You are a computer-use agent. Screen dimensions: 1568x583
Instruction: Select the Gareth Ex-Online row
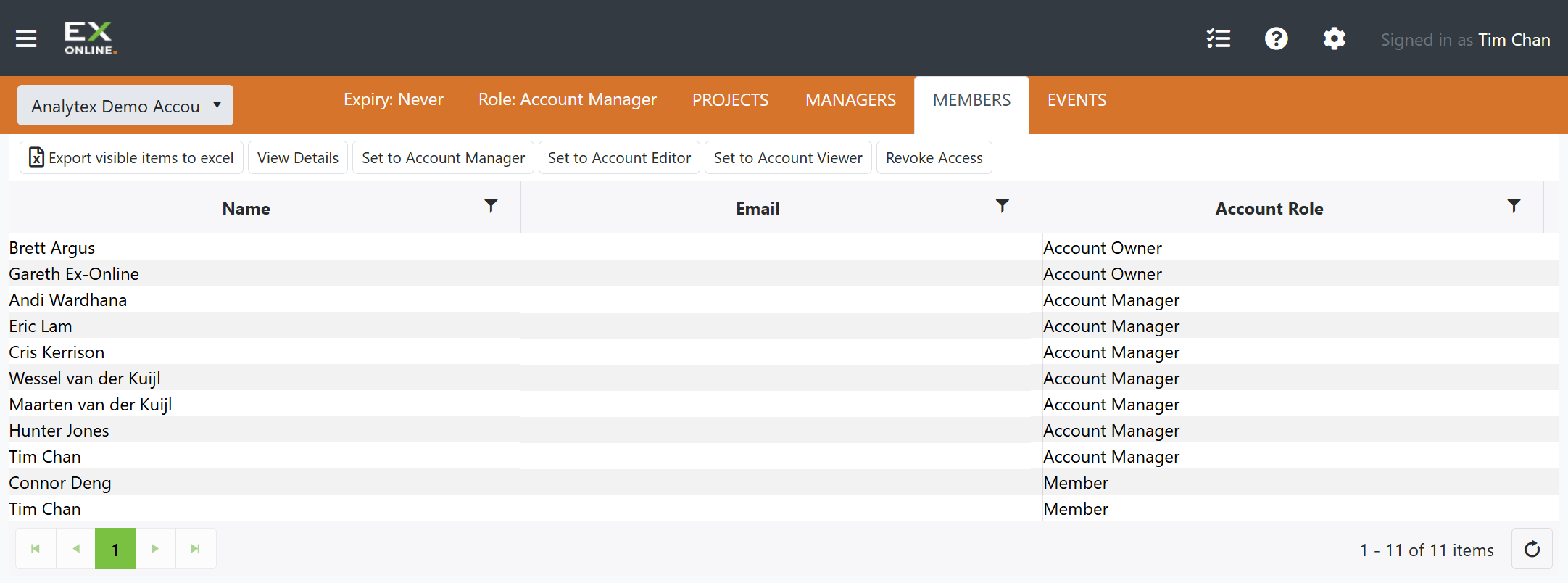784,273
